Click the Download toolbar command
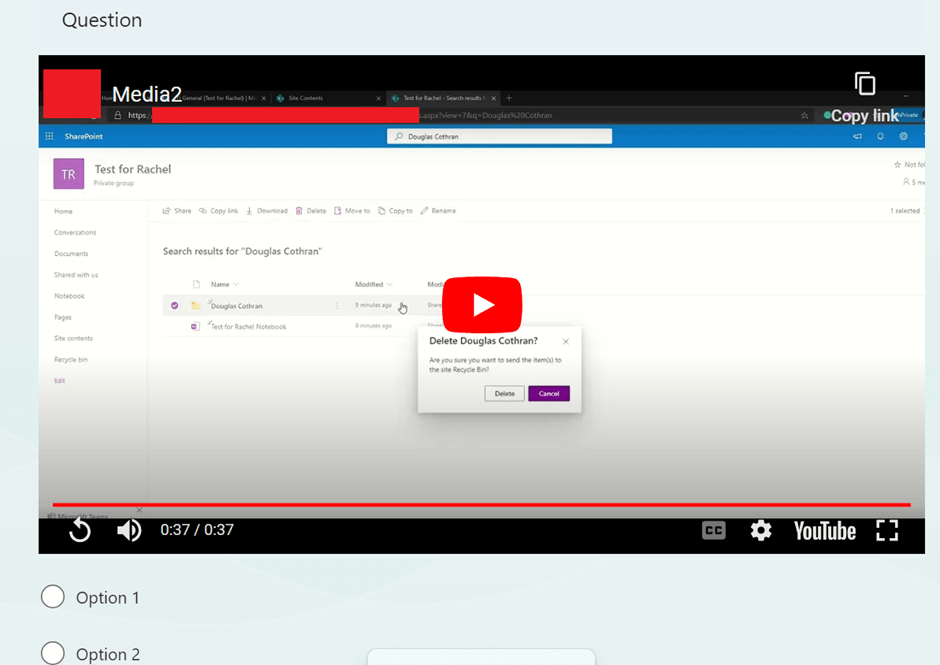Viewport: 940px width, 665px height. (267, 210)
